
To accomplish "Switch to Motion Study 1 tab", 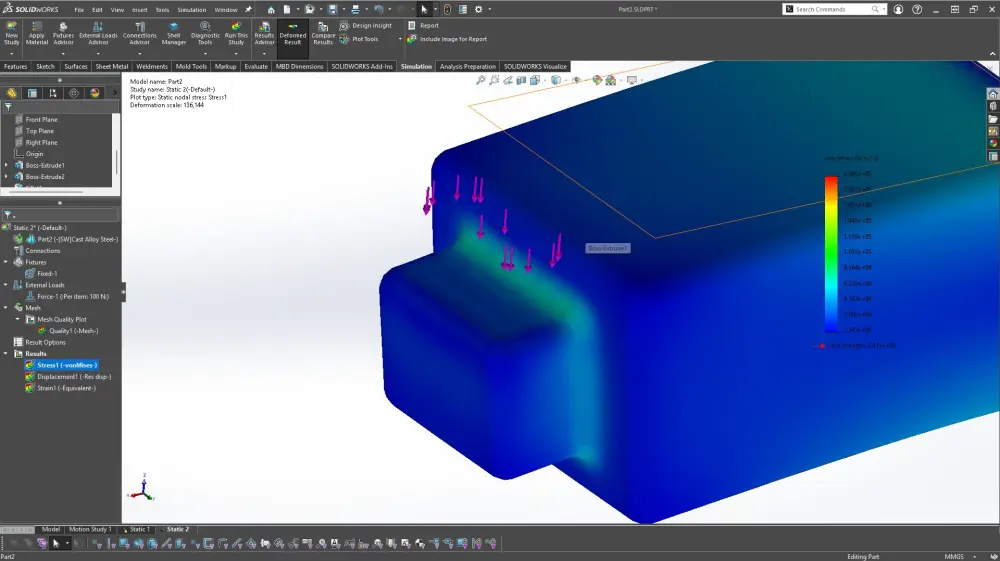I will click(90, 529).
